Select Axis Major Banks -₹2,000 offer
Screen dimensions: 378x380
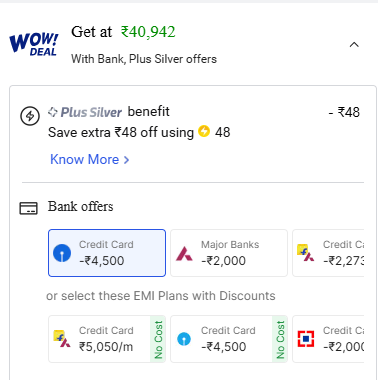(229, 253)
